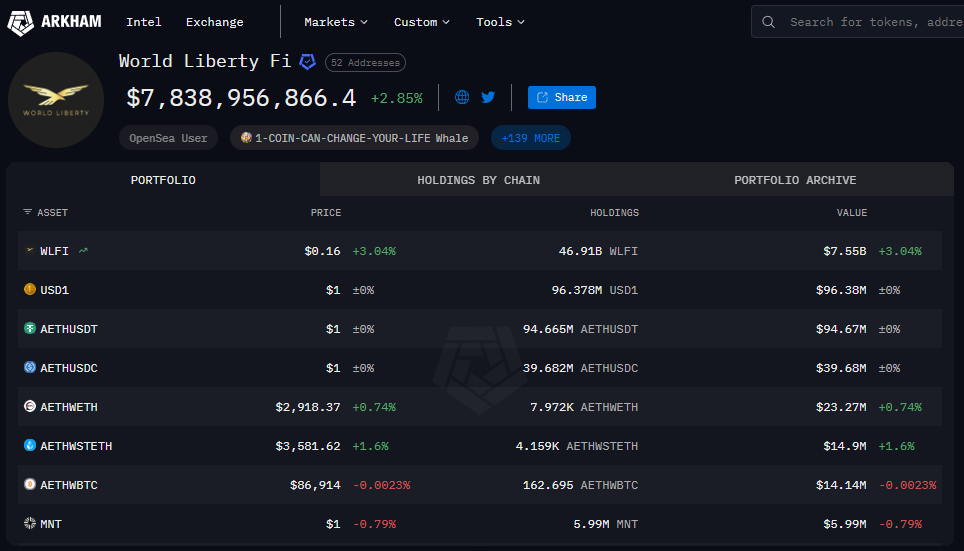Click the verified badge beside World Liberty Fi
The height and width of the screenshot is (551, 964).
(308, 62)
